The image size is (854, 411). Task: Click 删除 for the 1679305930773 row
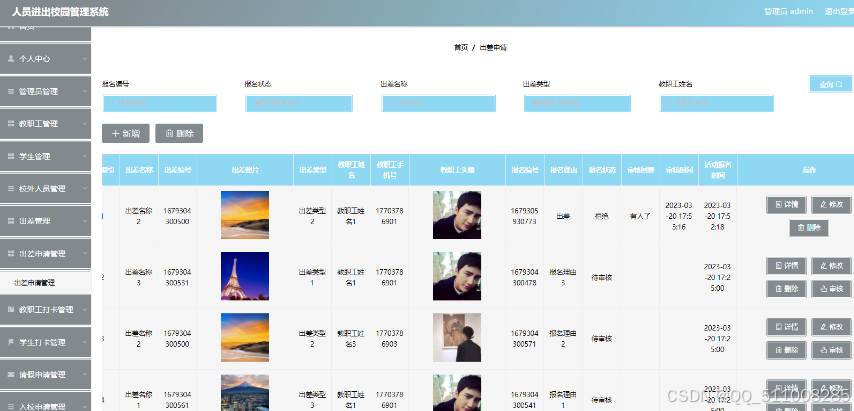pyautogui.click(x=809, y=228)
